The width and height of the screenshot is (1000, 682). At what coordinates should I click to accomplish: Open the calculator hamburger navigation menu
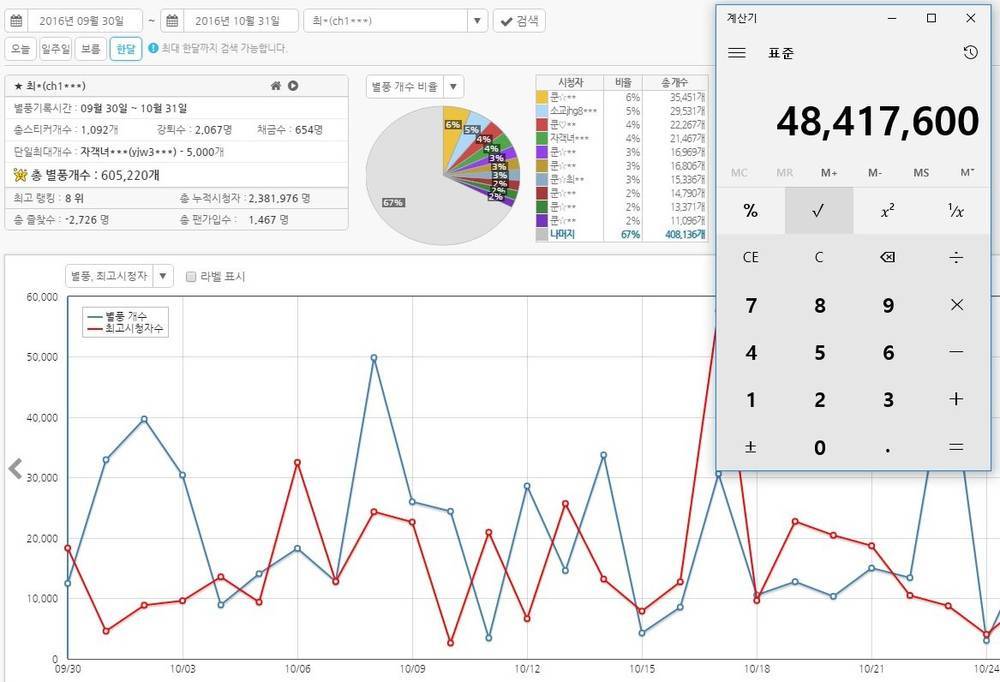pos(737,53)
